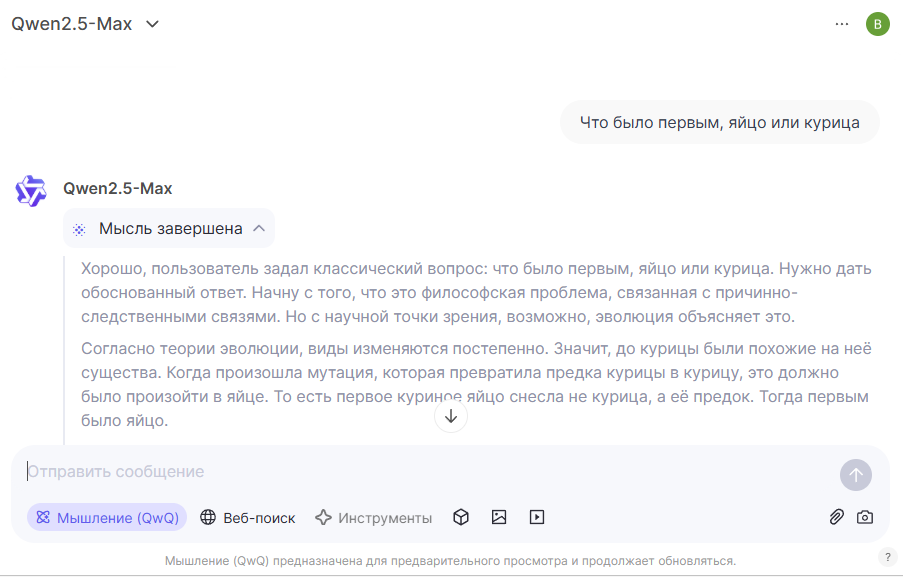This screenshot has height=577, width=903.
Task: Toggle Веб-поиск web search
Action: pyautogui.click(x=248, y=517)
